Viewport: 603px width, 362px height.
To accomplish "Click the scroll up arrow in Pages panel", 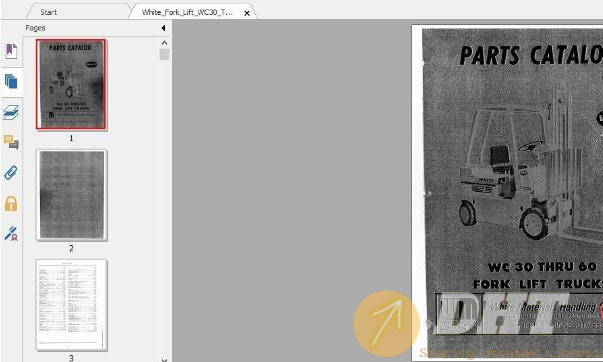I will (164, 43).
